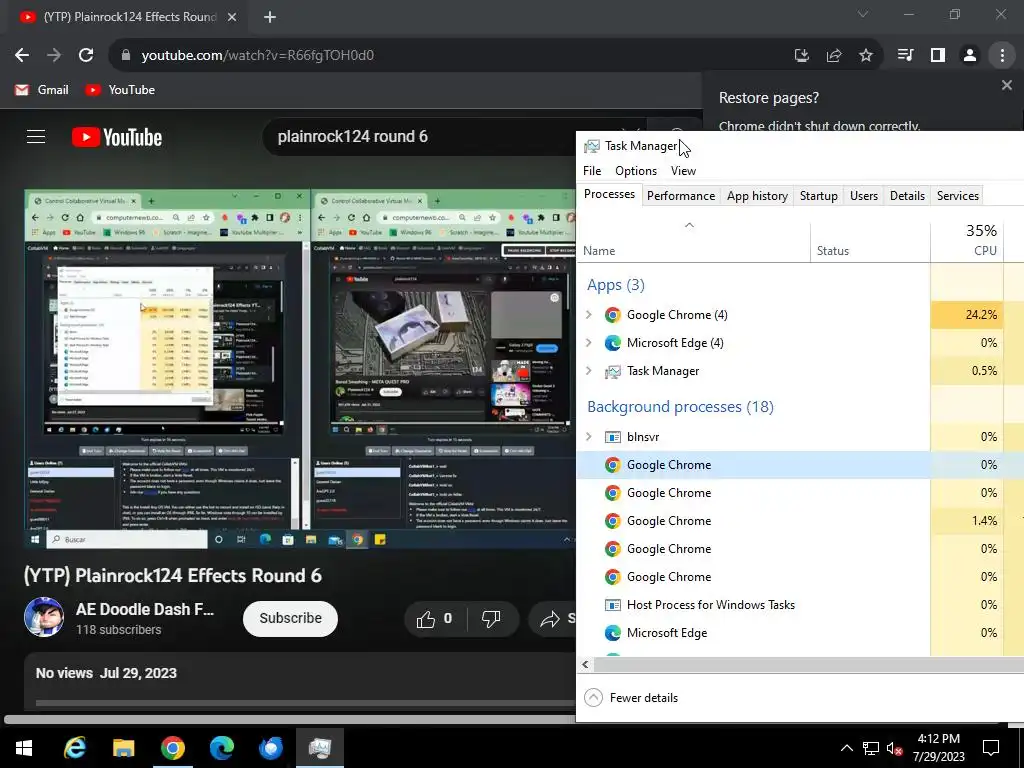Bookmark this page with star icon
This screenshot has width=1024, height=768.
coord(865,56)
